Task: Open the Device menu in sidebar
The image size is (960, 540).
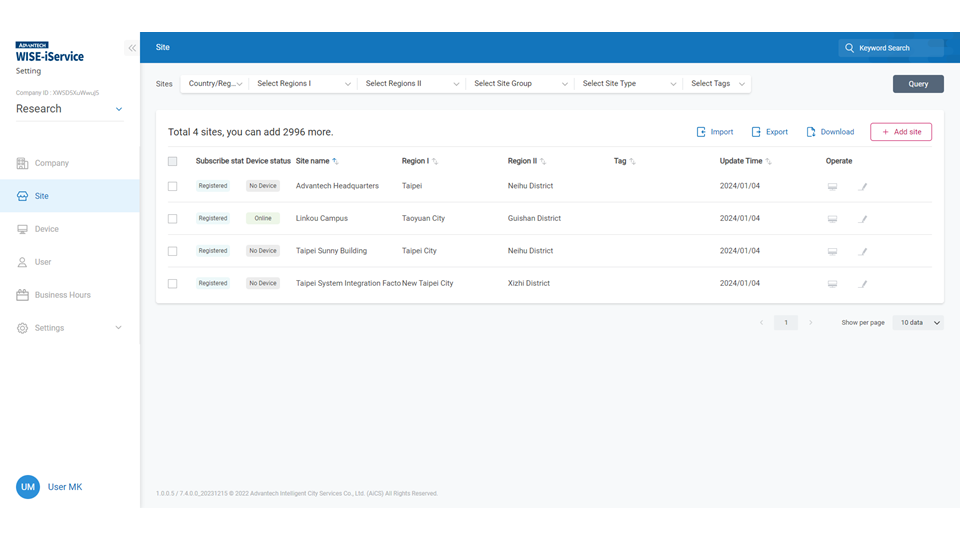Action: [x=47, y=229]
